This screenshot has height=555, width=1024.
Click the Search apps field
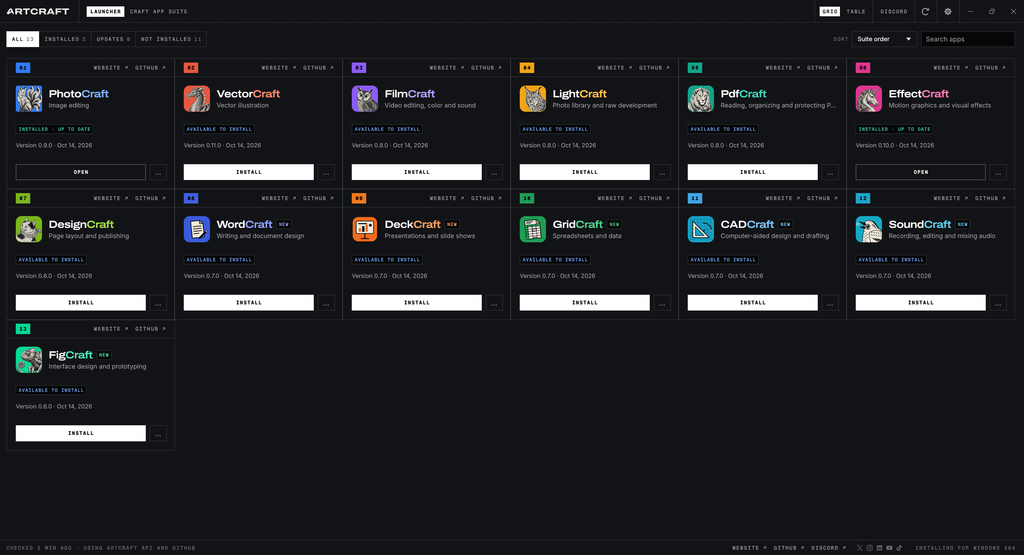(968, 39)
